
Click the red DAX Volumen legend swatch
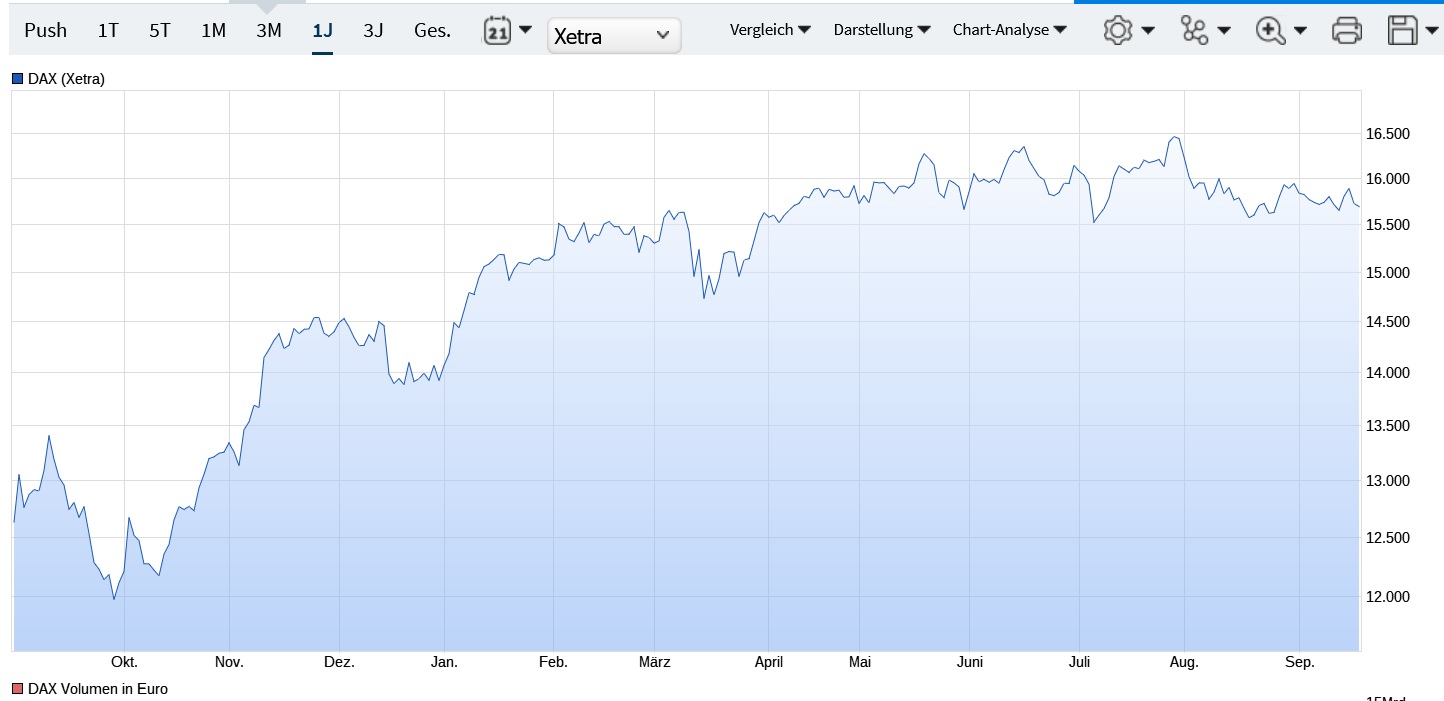(x=17, y=689)
